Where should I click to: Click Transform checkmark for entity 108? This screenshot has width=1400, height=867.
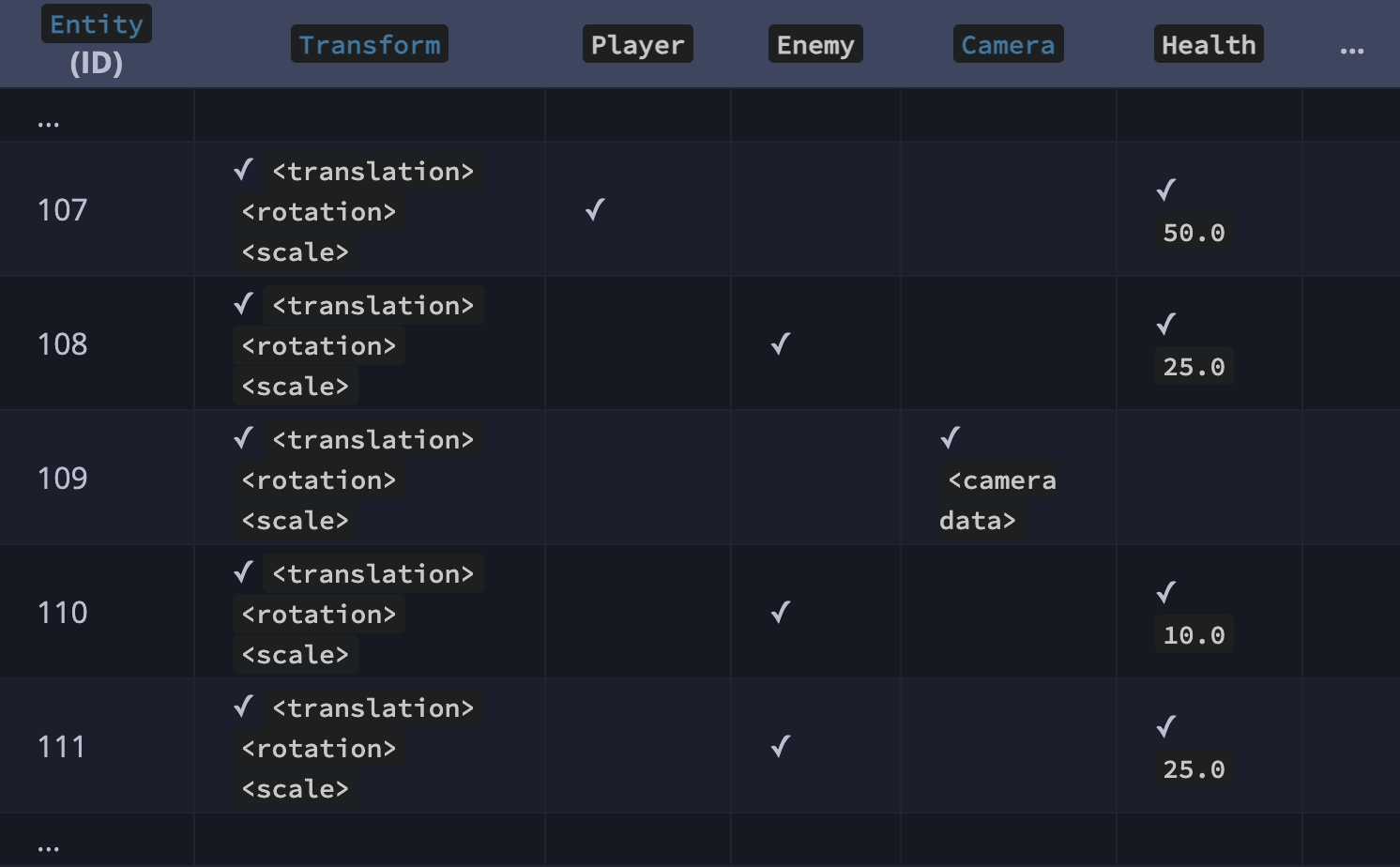point(244,304)
